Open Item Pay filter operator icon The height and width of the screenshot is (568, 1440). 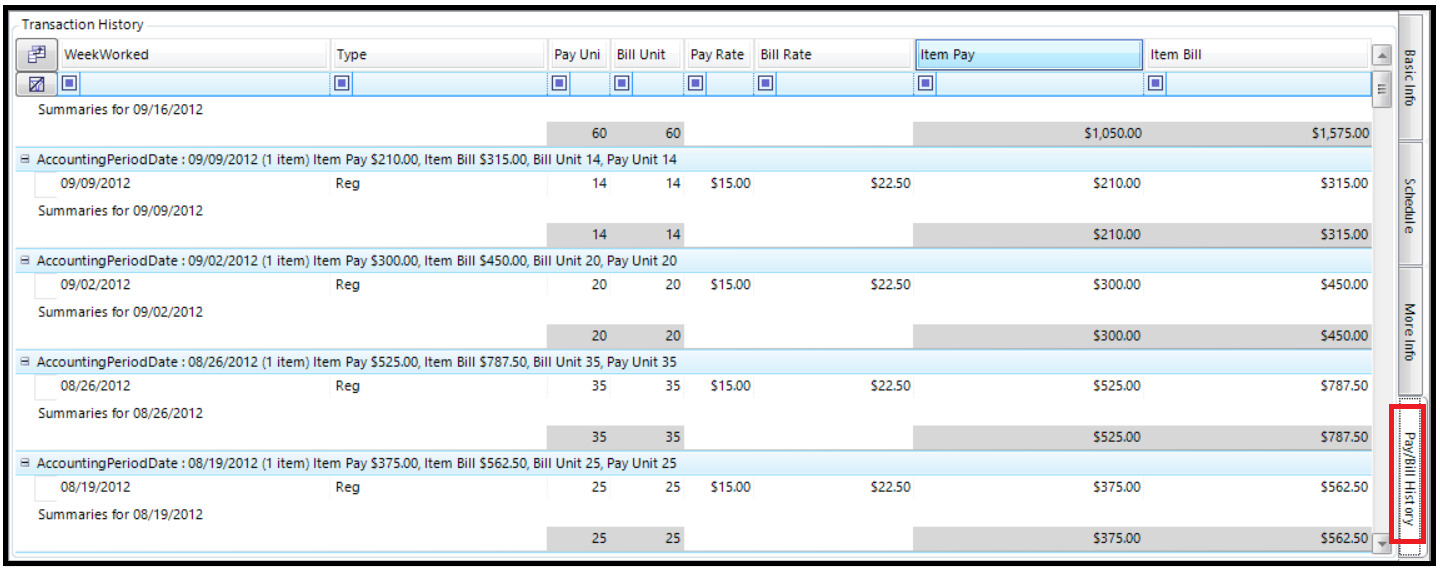coord(925,84)
